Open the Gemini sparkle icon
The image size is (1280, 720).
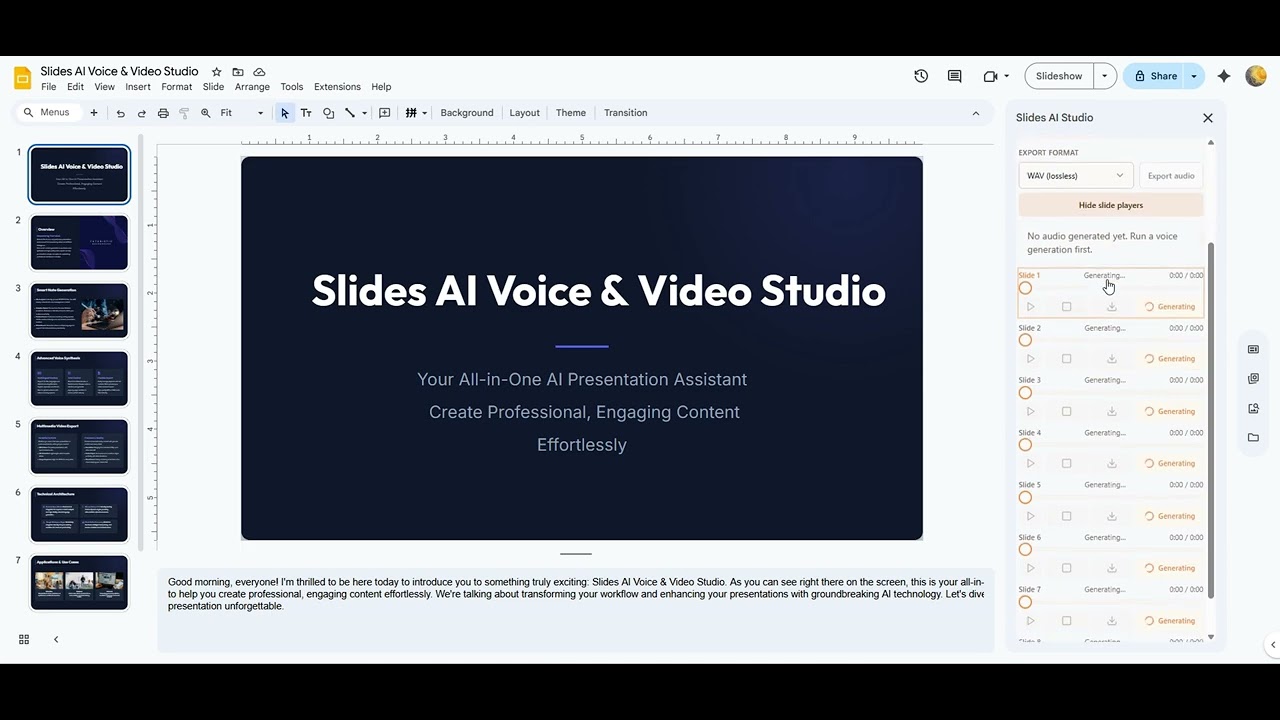click(x=1224, y=76)
